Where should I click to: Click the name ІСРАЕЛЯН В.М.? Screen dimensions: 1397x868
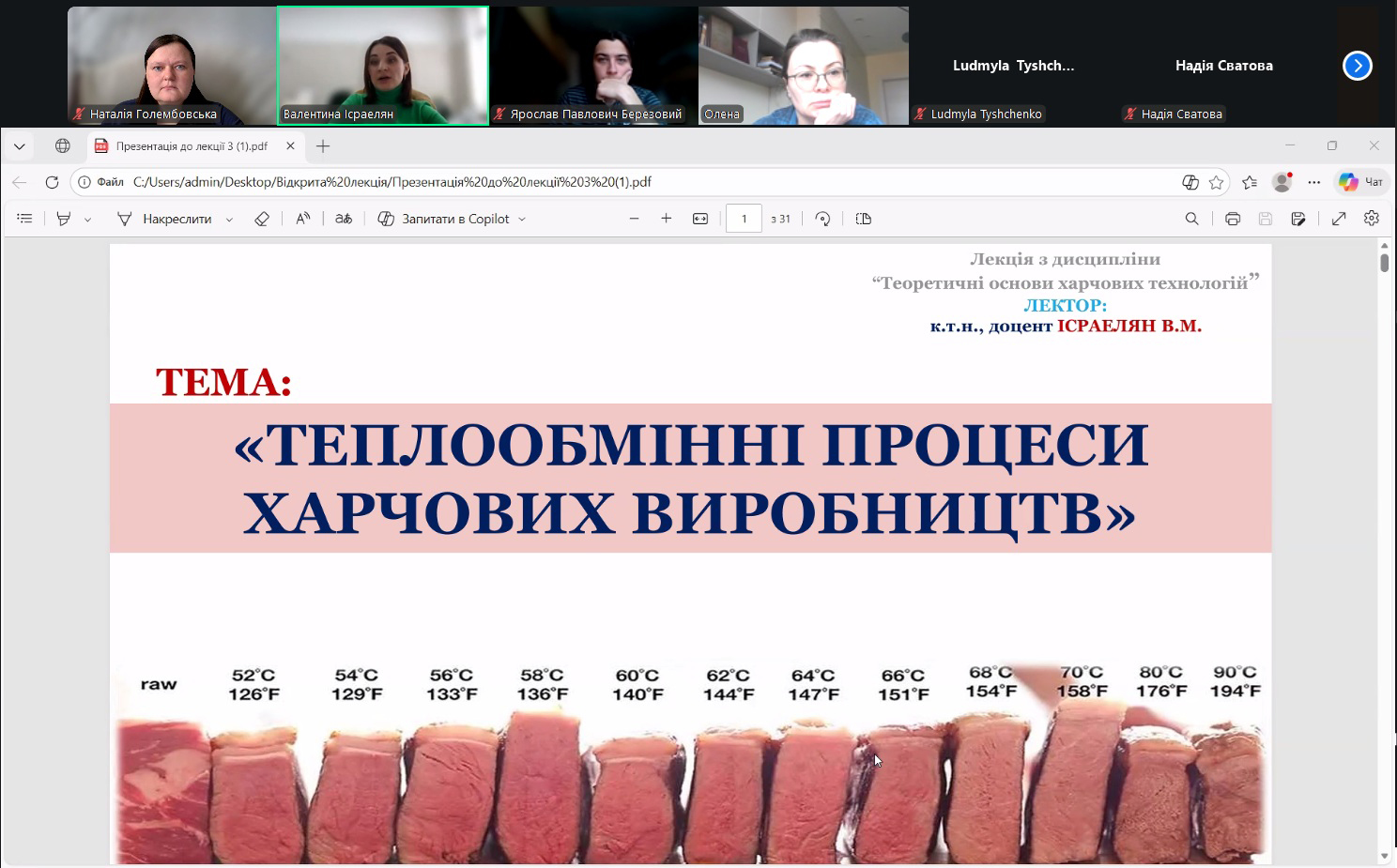coord(1129,326)
